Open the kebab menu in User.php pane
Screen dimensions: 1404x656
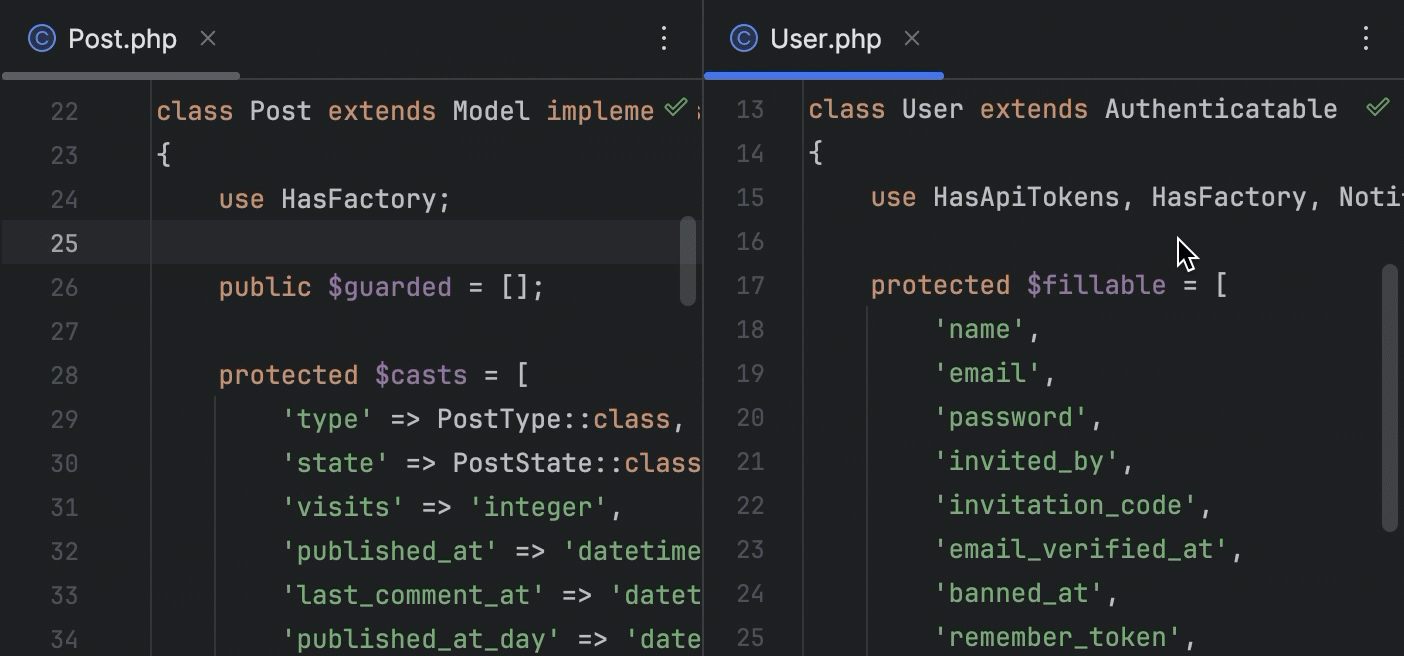point(1366,38)
